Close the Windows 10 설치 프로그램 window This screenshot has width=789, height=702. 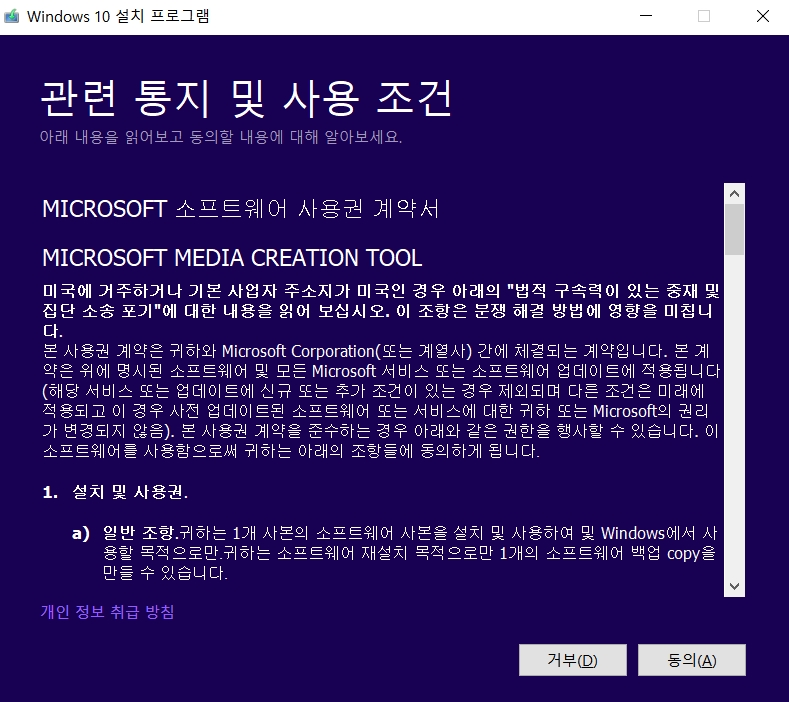(762, 16)
